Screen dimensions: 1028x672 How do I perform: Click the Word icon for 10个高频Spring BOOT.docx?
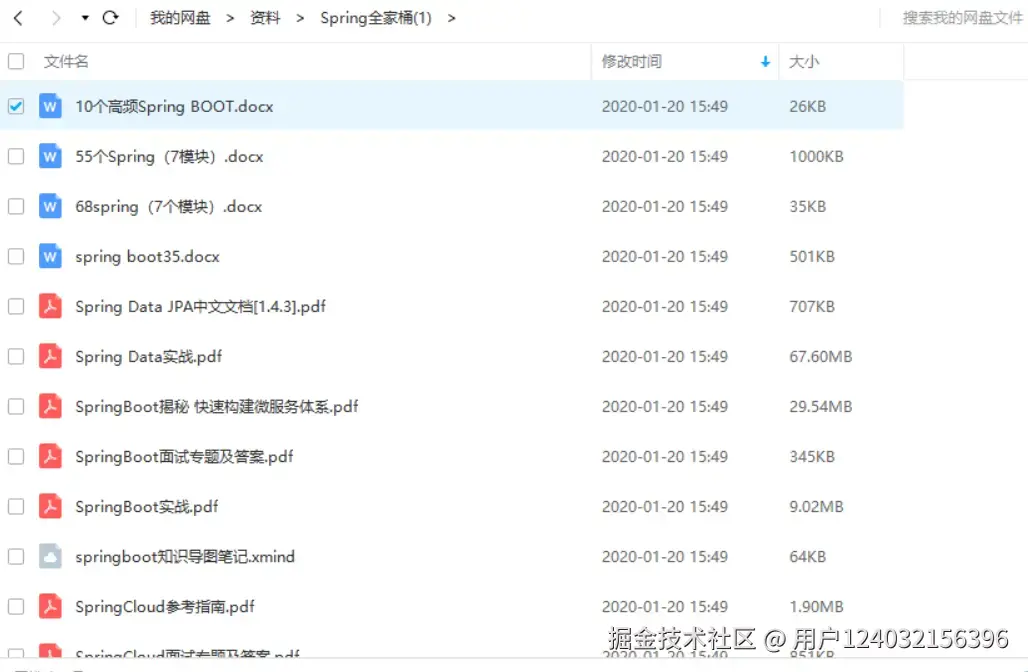click(x=50, y=105)
